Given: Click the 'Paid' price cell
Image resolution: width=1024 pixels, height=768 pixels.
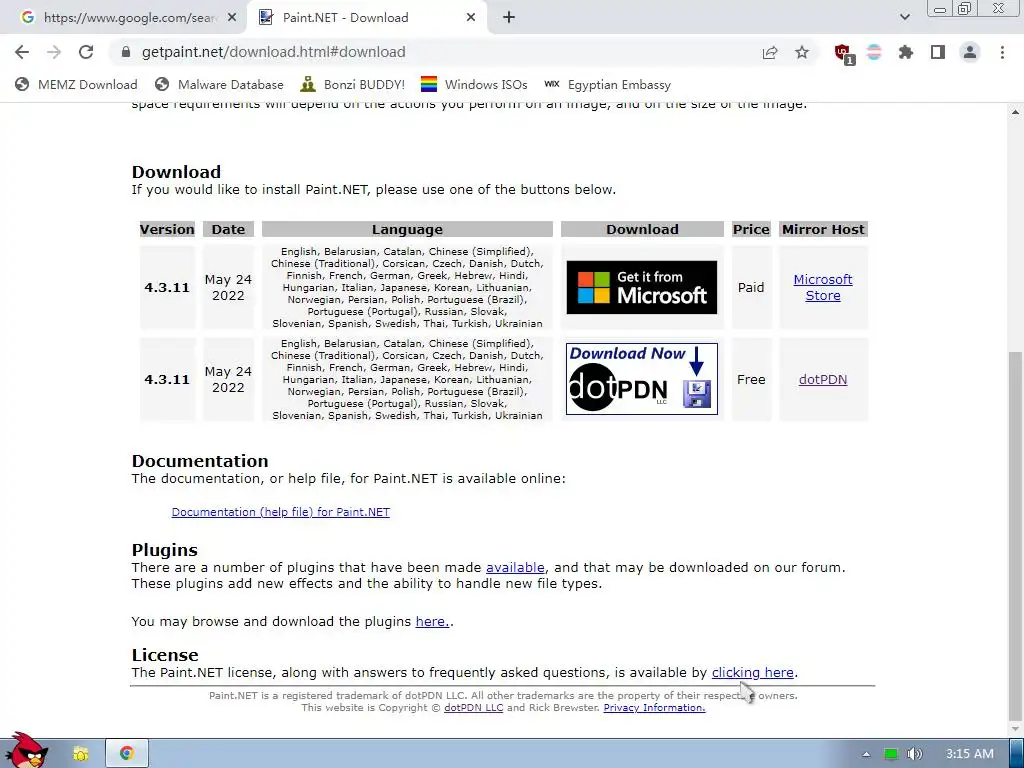Looking at the screenshot, I should (751, 287).
